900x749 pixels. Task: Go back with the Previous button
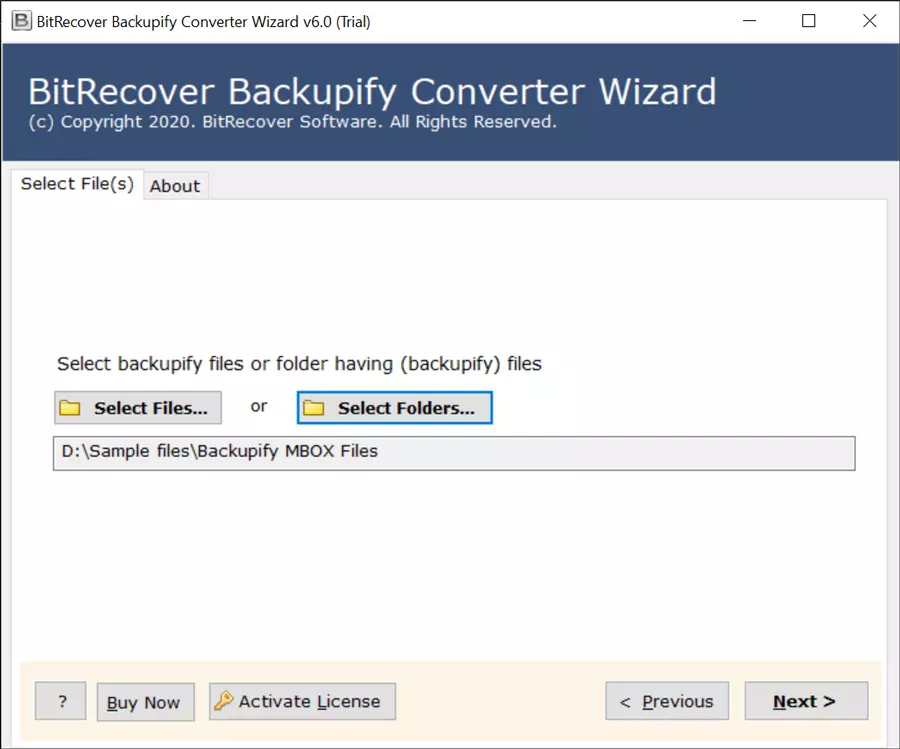pos(667,701)
